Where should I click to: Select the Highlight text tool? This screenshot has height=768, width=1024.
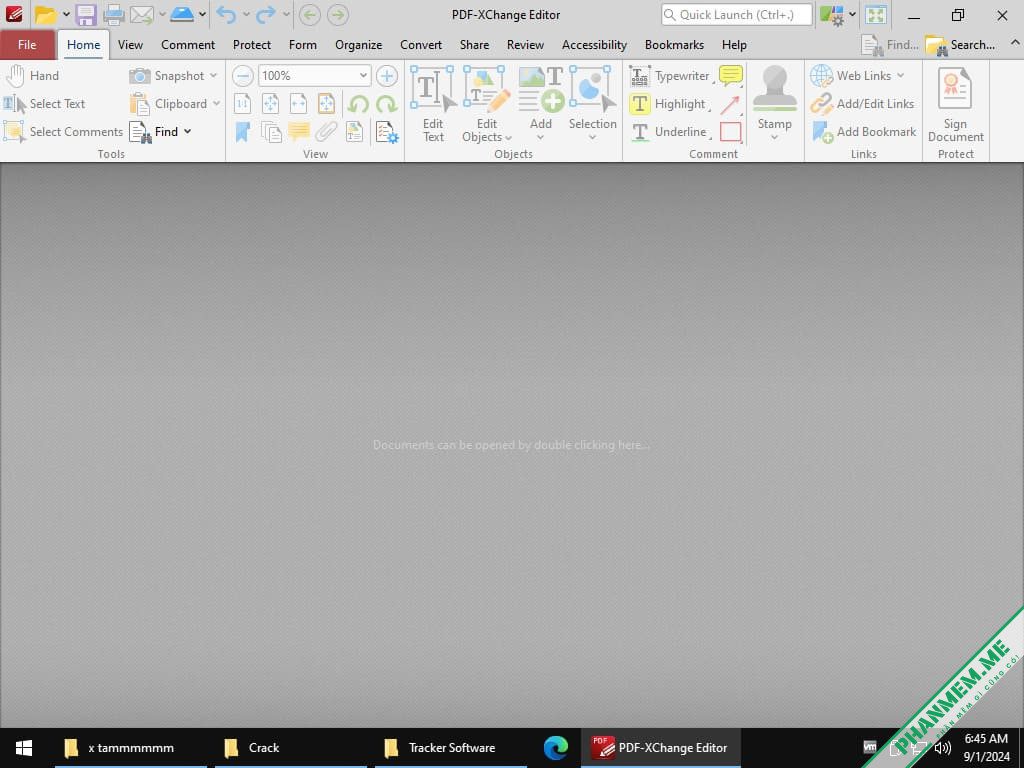[x=667, y=104]
